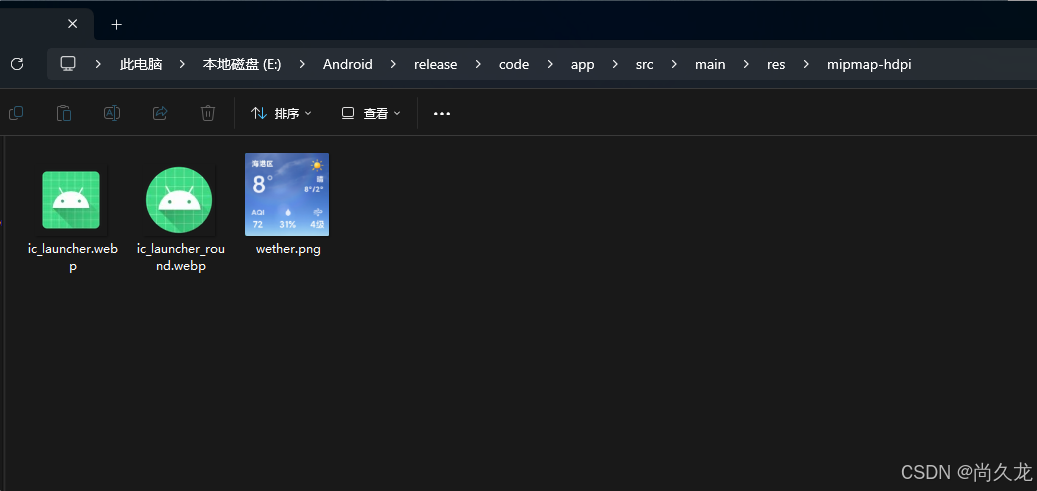The image size is (1037, 491).
Task: Go to 本地磁盘 (E:) breadcrumb
Action: point(242,64)
